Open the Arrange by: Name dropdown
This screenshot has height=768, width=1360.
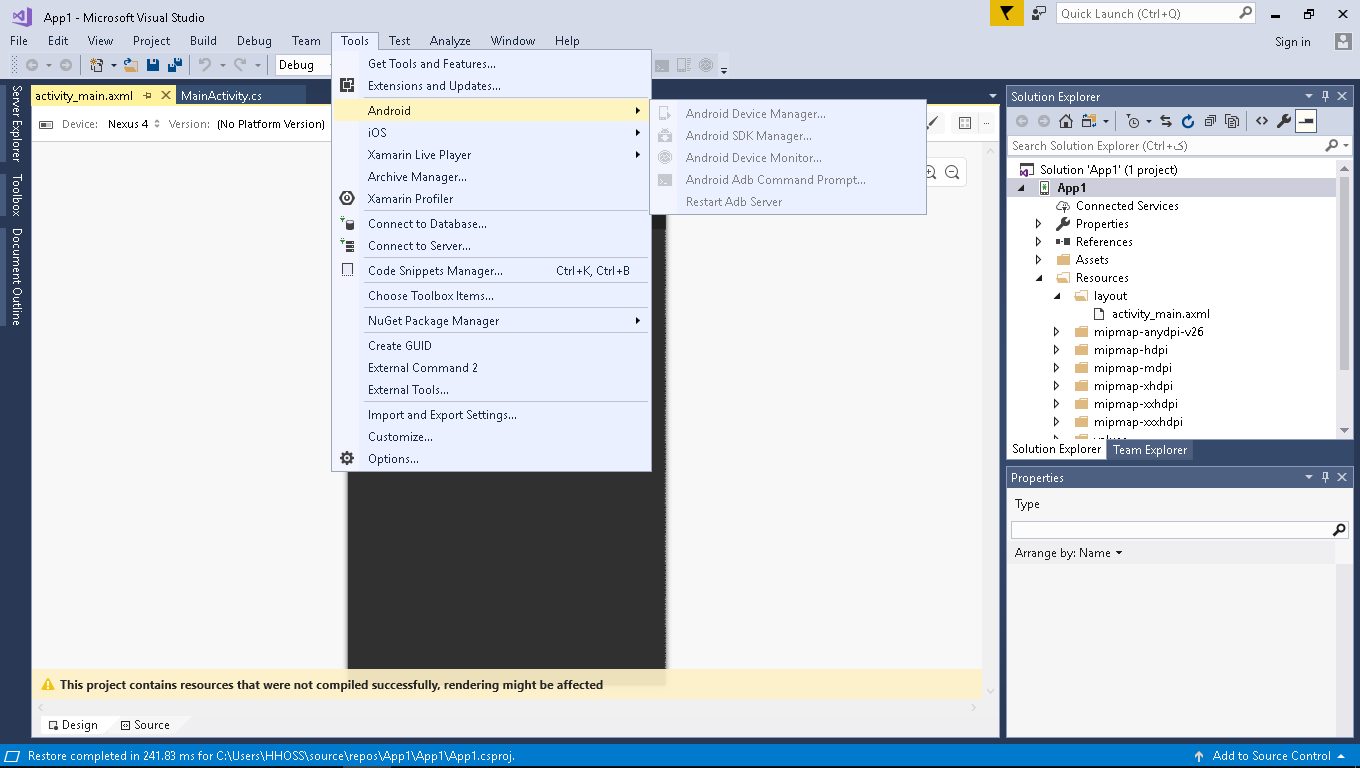pos(1068,553)
